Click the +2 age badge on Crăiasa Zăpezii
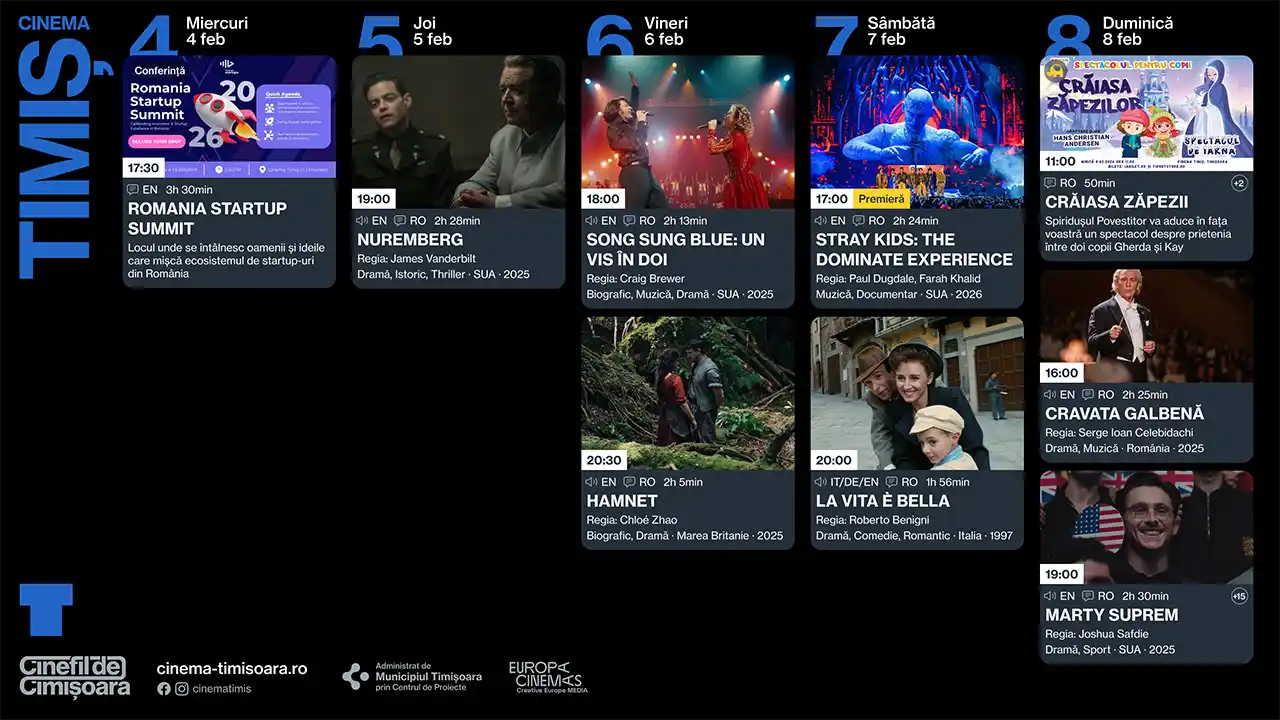 [x=1239, y=183]
